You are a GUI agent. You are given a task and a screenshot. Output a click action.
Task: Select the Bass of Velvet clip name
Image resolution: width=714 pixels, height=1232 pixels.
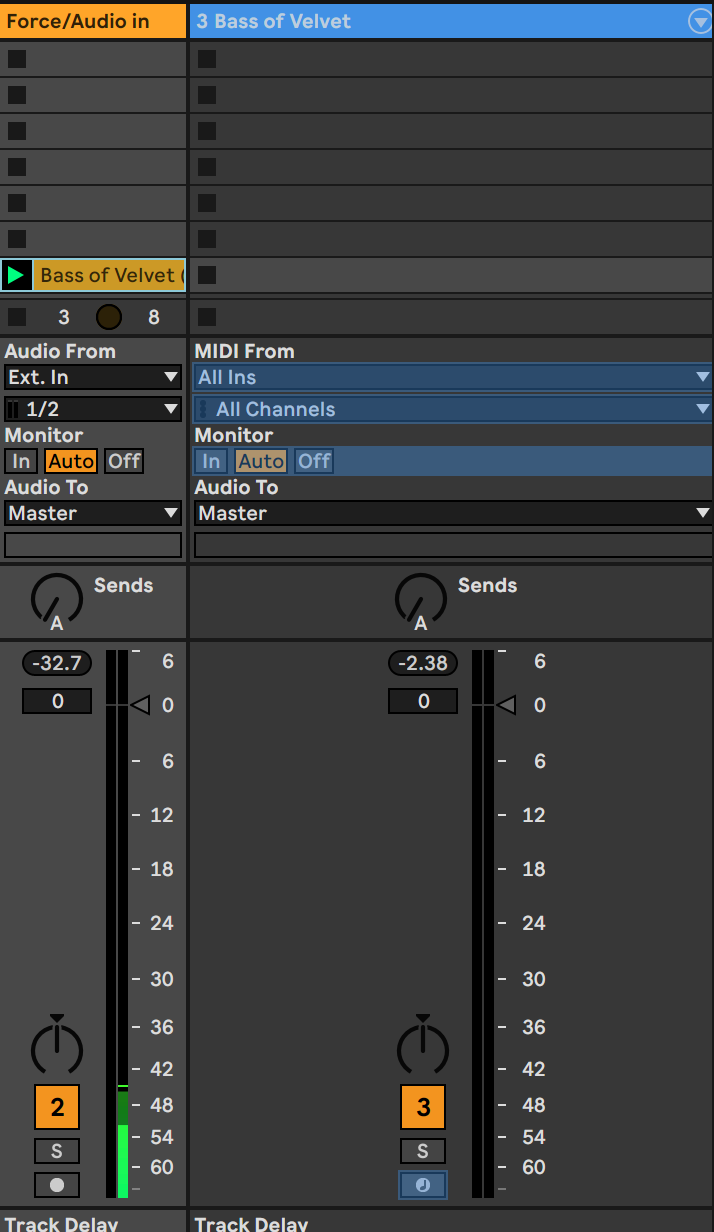109,274
